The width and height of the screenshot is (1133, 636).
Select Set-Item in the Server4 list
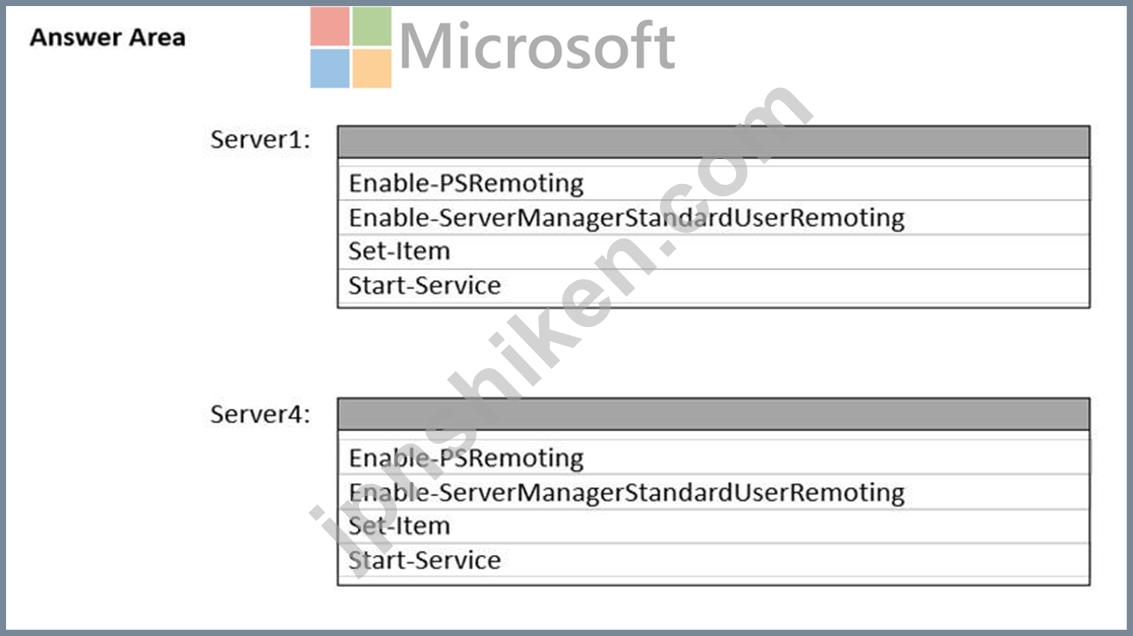pyautogui.click(x=713, y=526)
